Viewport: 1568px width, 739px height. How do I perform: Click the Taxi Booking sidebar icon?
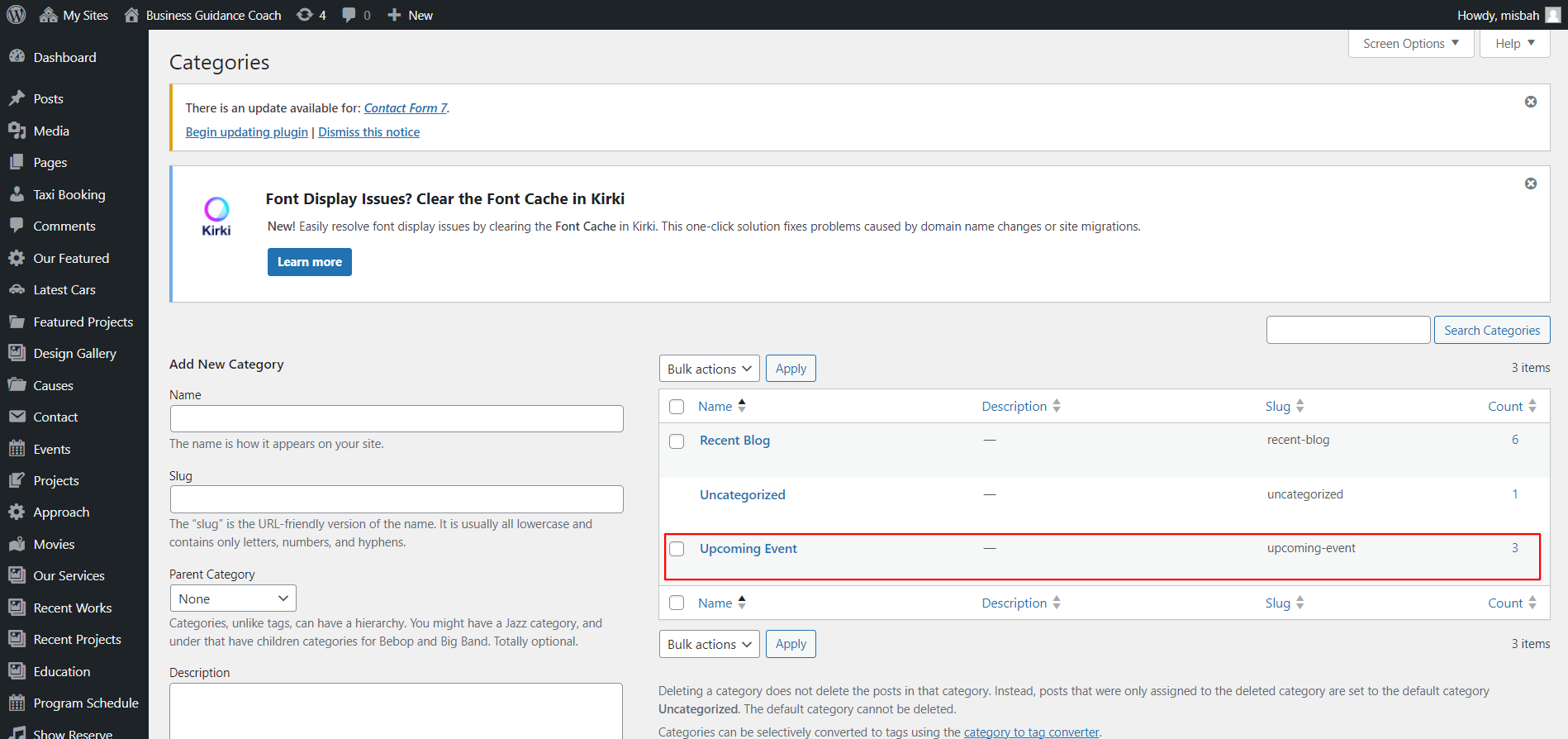coord(17,194)
